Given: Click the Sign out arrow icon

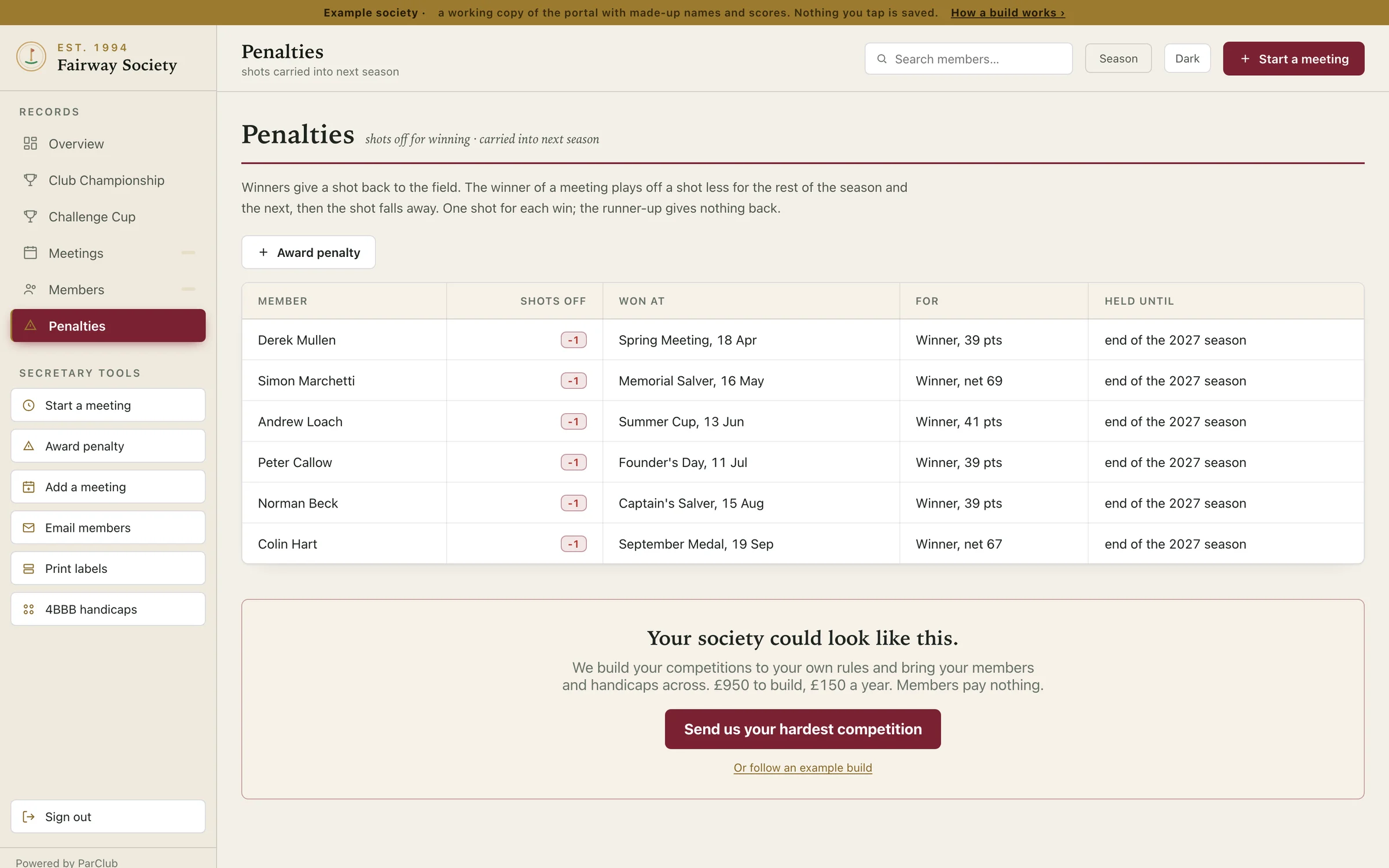Looking at the screenshot, I should click(x=28, y=816).
